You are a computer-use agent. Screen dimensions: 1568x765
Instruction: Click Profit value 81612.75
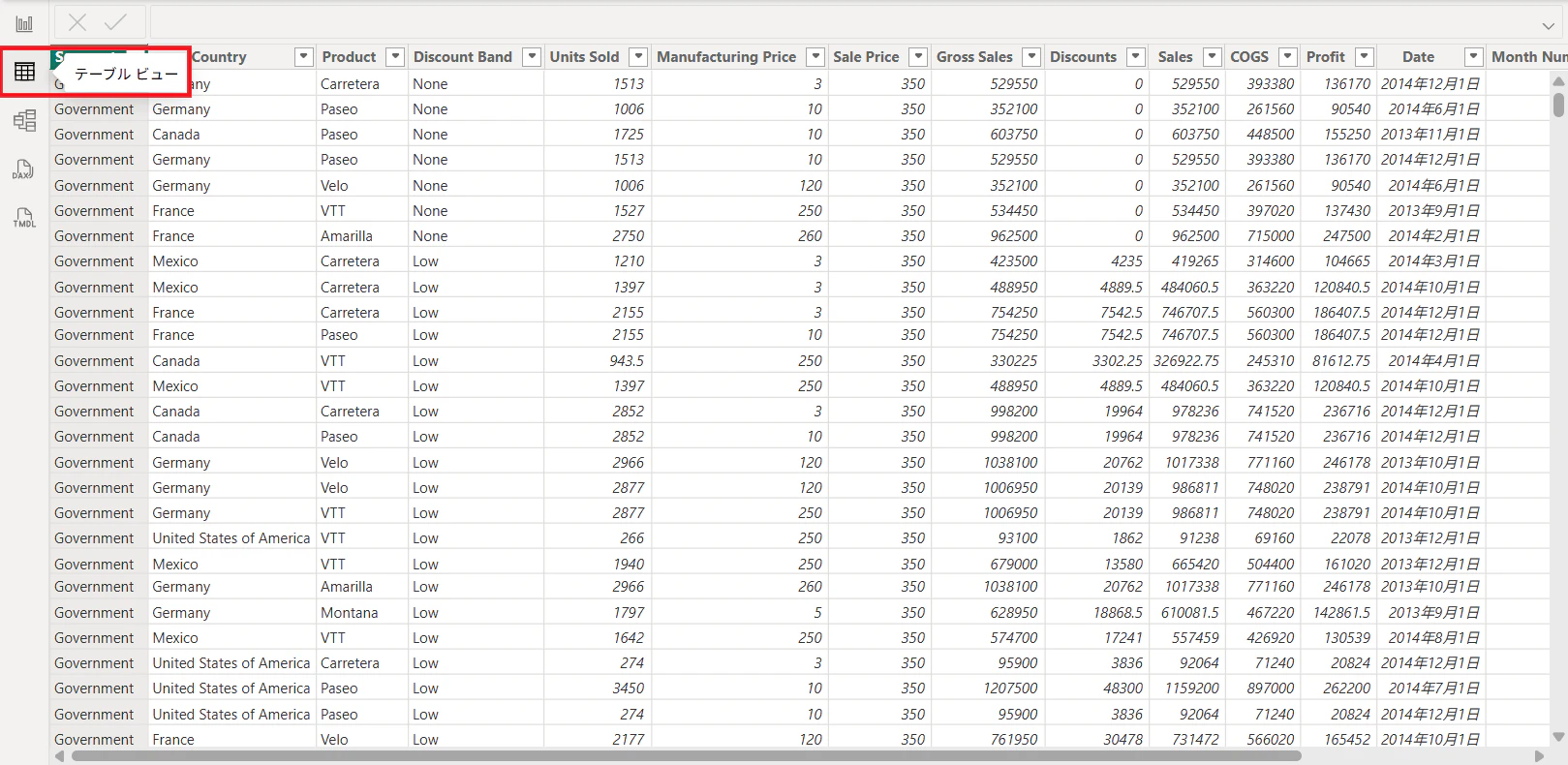click(x=1341, y=361)
